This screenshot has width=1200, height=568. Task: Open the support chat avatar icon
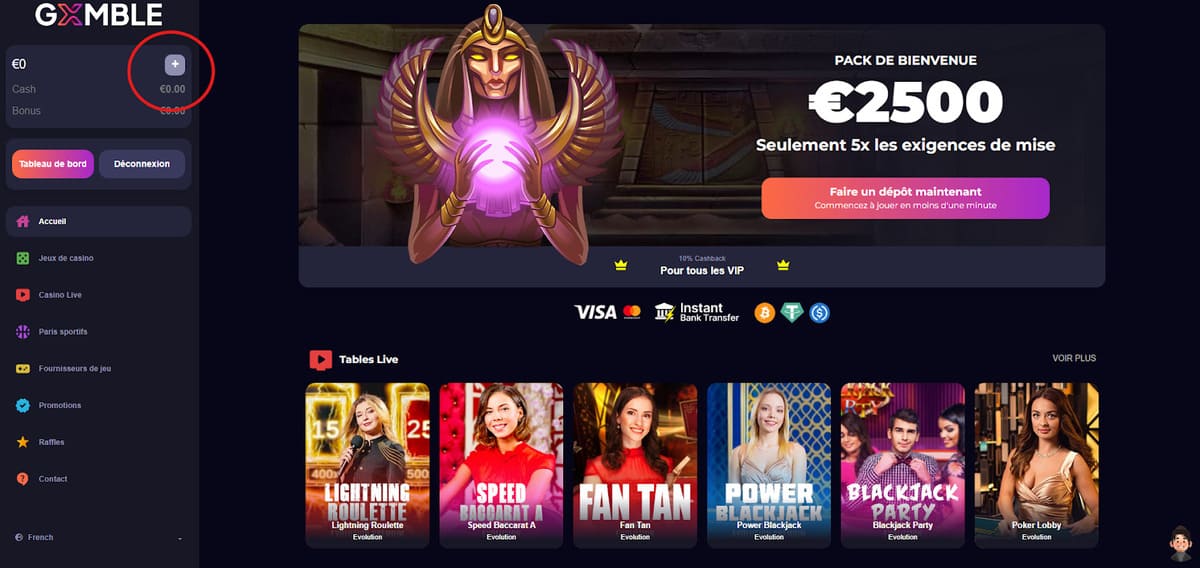1180,546
